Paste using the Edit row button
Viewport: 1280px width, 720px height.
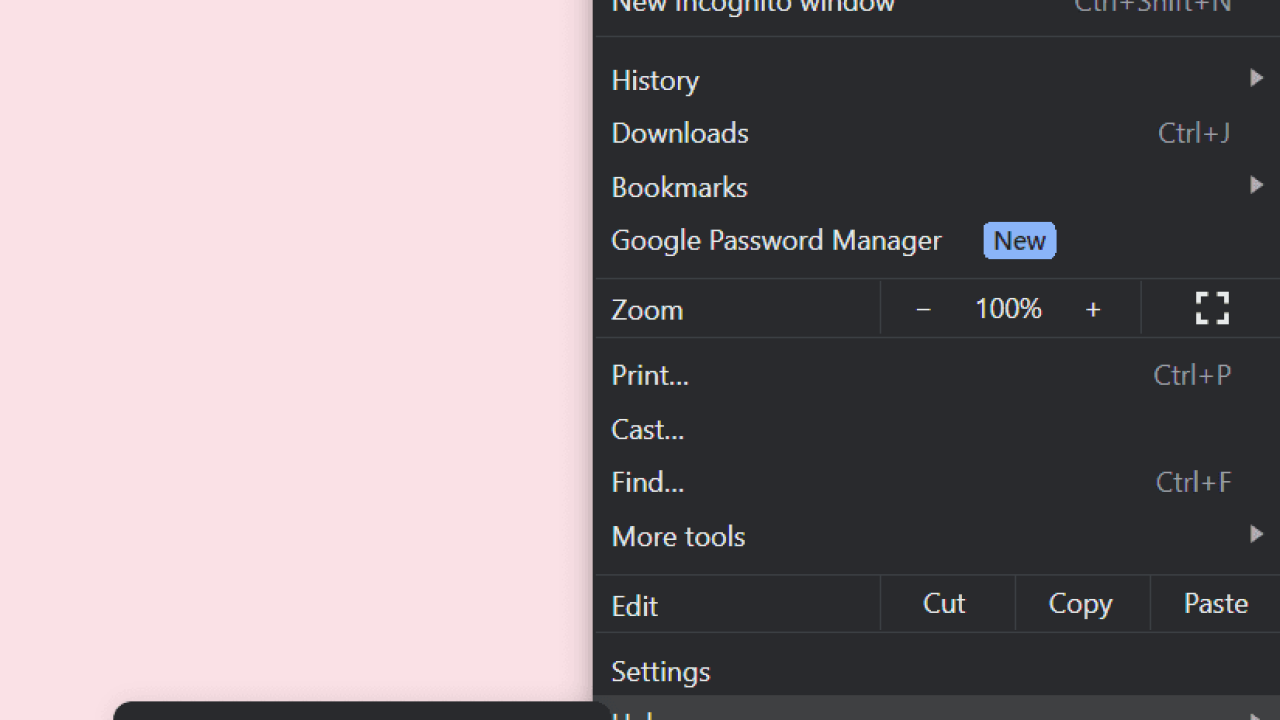[1215, 603]
